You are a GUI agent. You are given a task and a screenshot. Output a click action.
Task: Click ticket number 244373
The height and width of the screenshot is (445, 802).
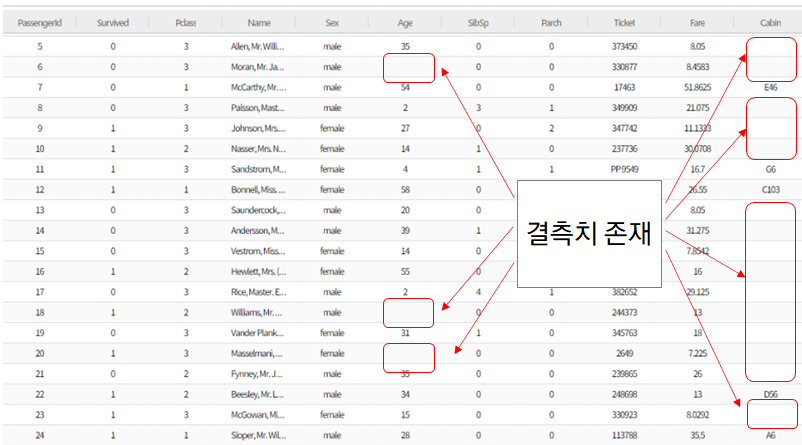(625, 313)
